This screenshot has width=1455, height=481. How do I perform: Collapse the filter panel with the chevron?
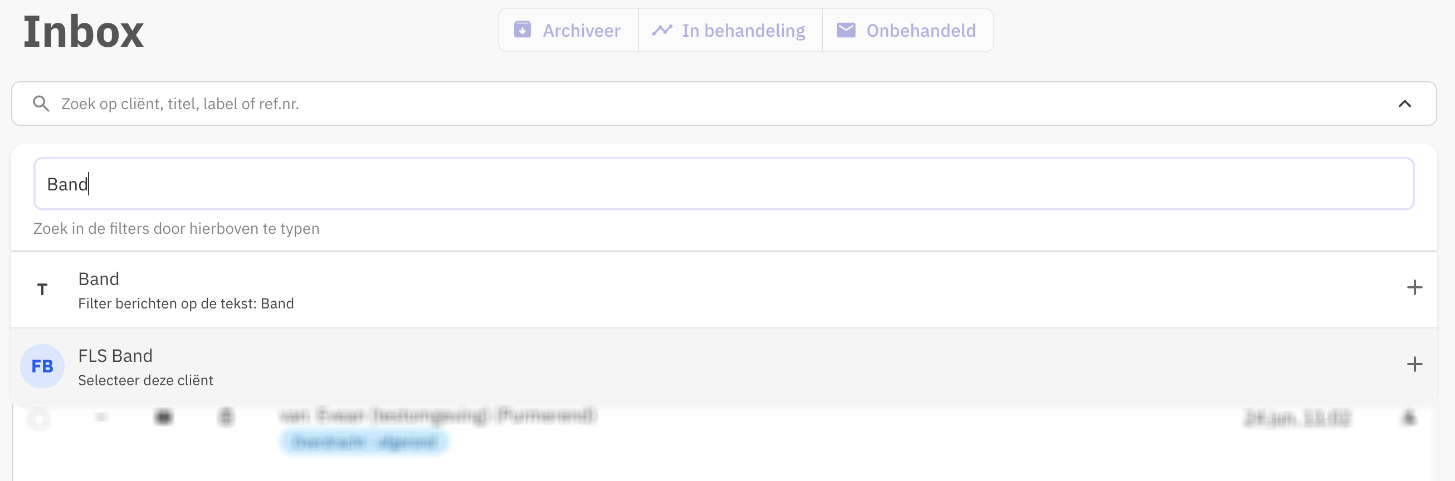(x=1405, y=104)
